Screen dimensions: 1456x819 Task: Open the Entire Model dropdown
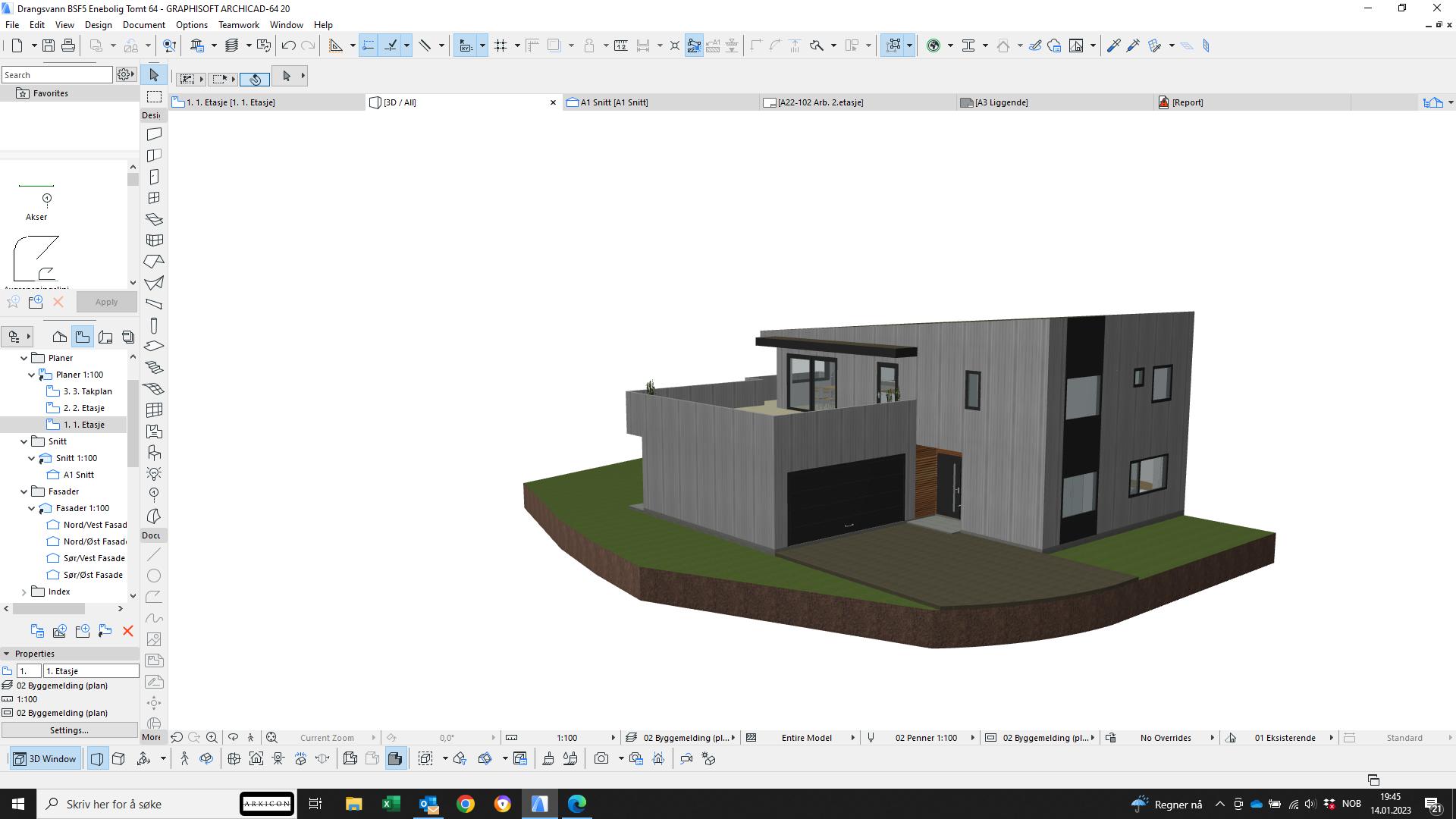click(x=807, y=737)
